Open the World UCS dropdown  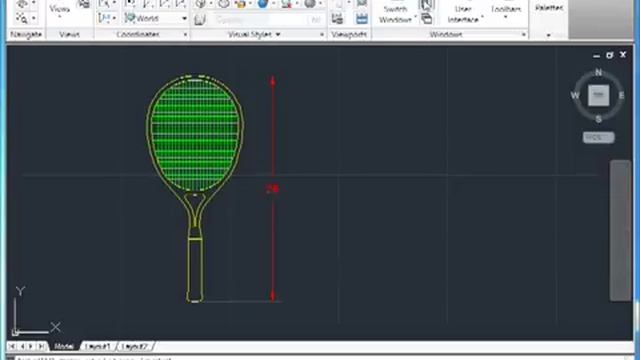[184, 18]
